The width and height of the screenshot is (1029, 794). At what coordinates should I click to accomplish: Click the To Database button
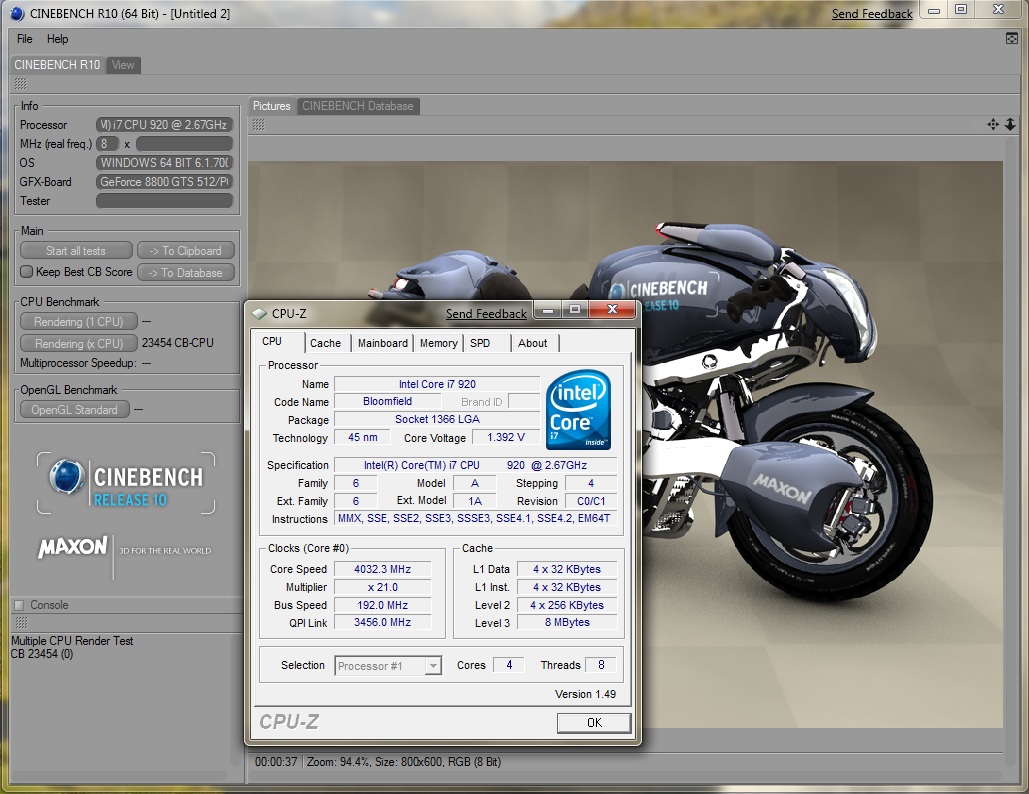pyautogui.click(x=186, y=272)
